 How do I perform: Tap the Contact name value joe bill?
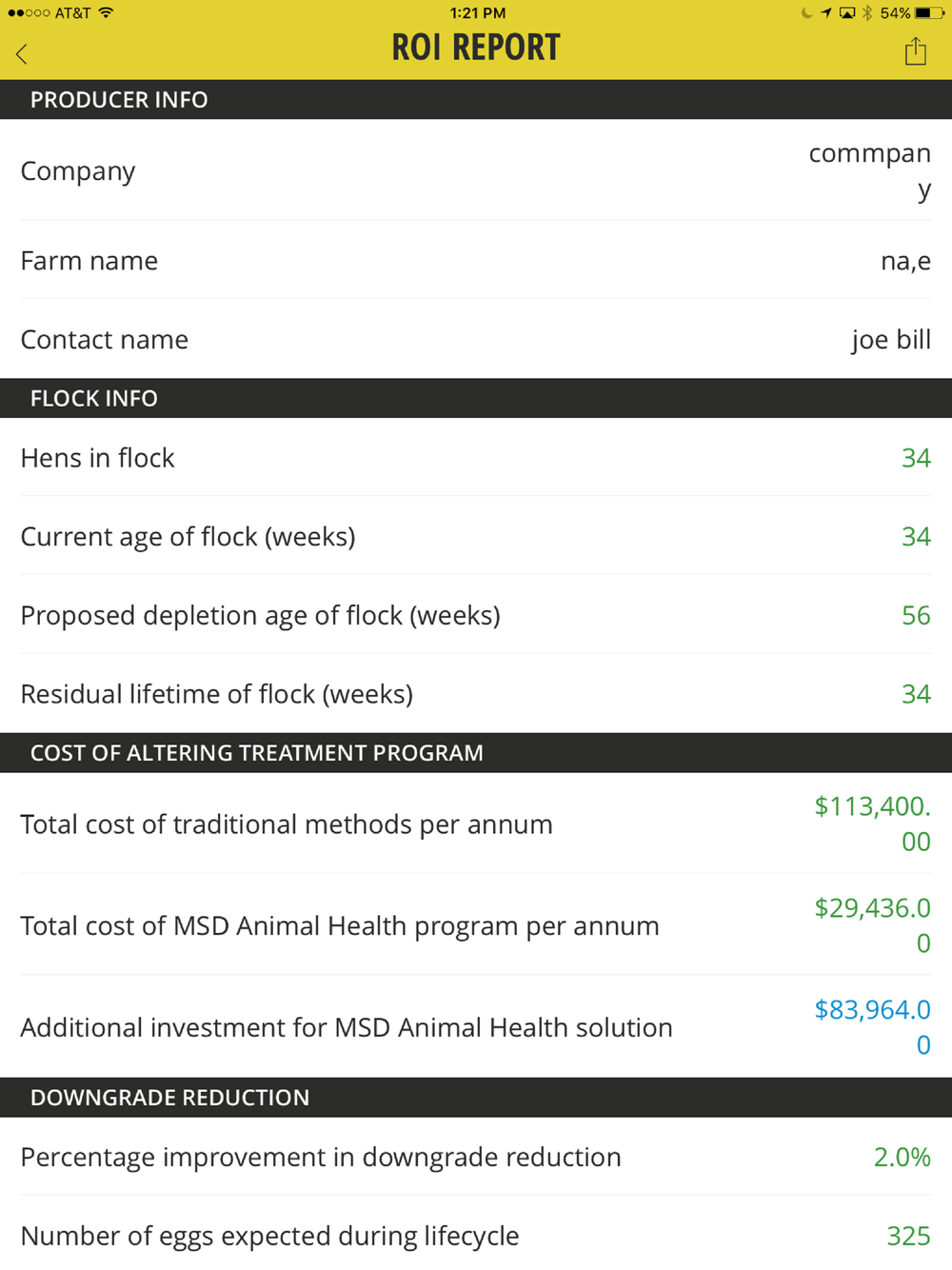(x=891, y=340)
